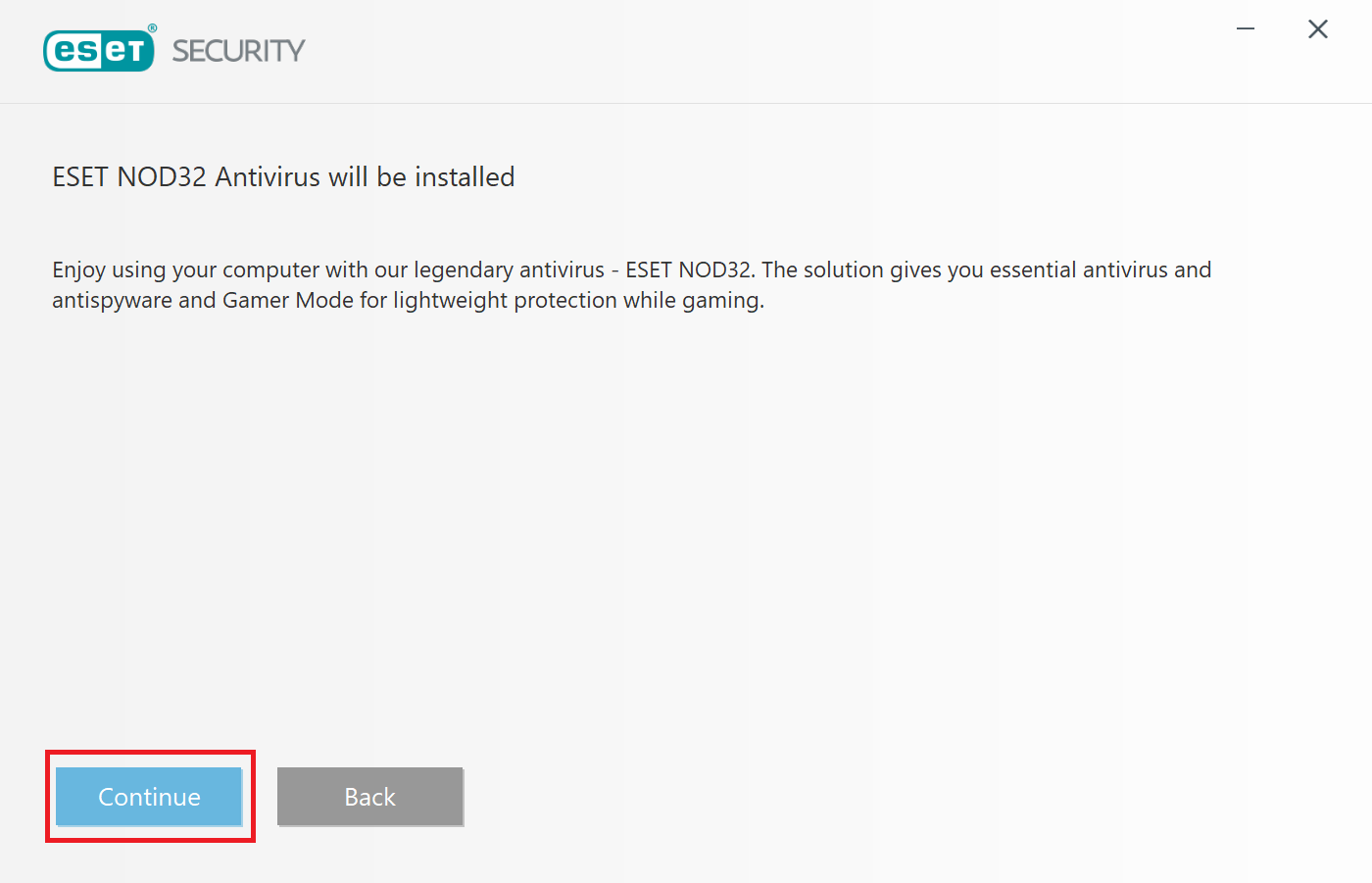Go back with the Back button

click(370, 797)
